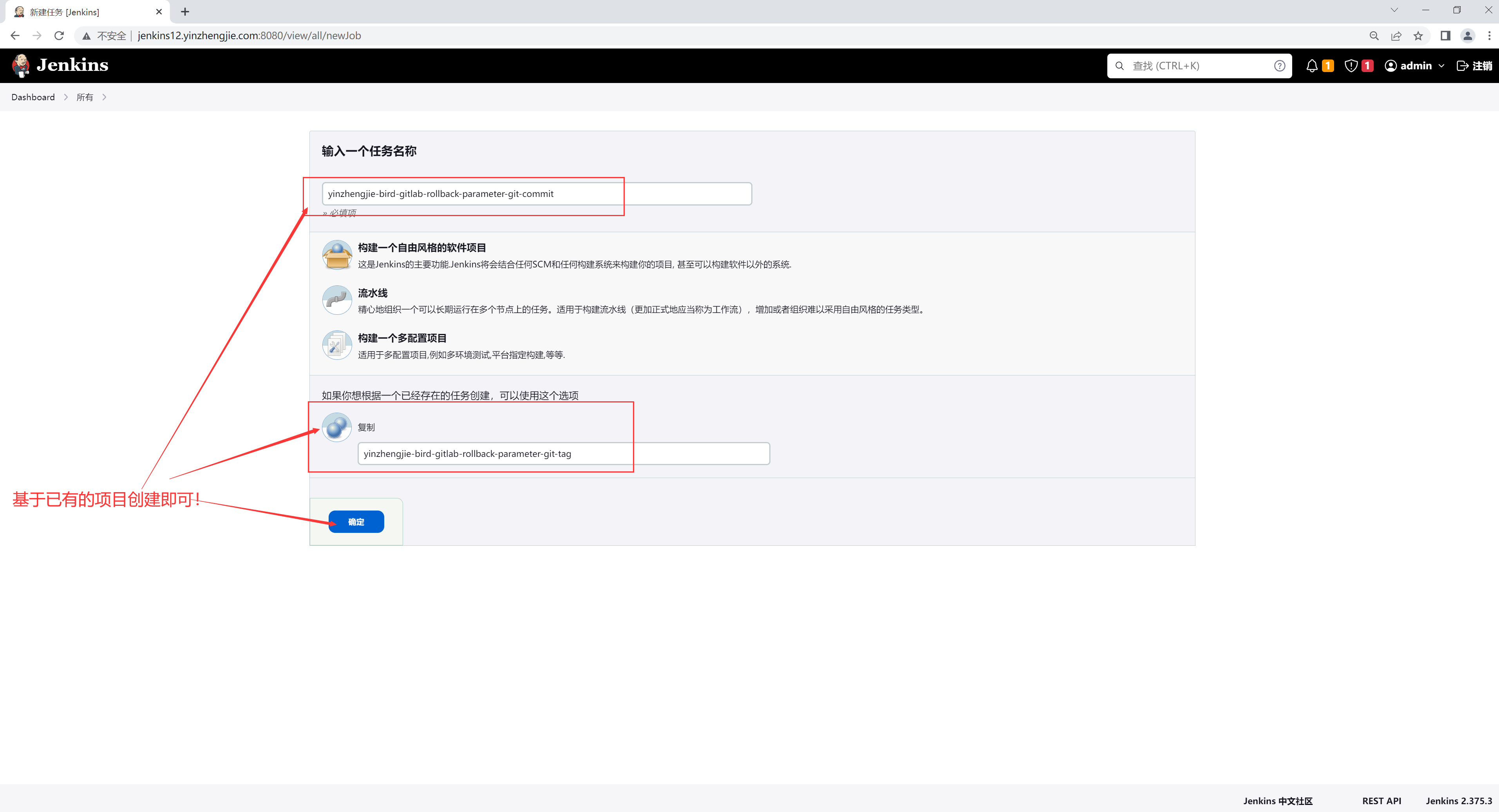Select the multi-configuration project icon
The width and height of the screenshot is (1499, 812).
(x=337, y=345)
